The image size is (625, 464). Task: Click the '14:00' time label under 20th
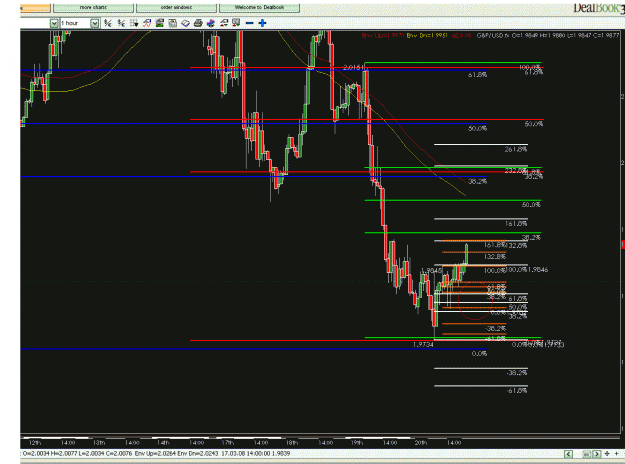coord(454,442)
